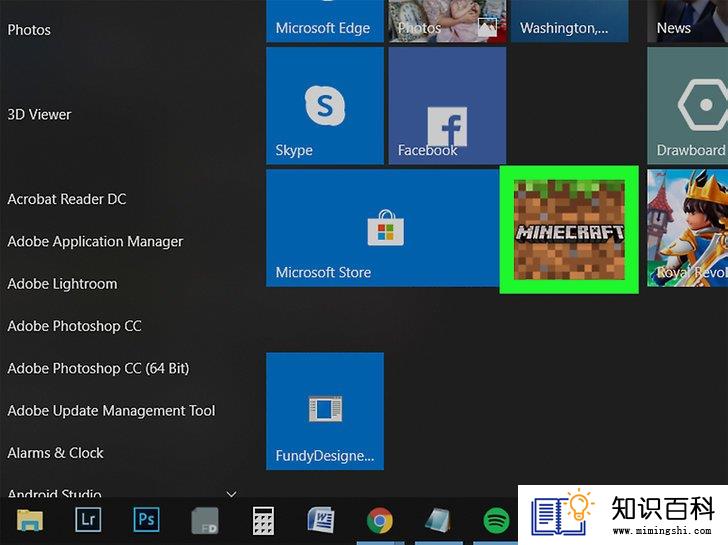Open Microsoft Word from the taskbar

[x=321, y=519]
